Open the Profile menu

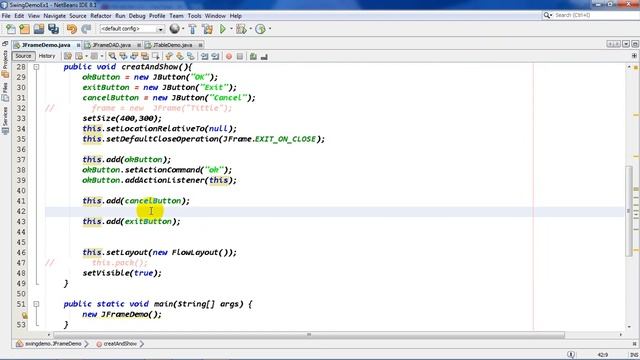tap(157, 16)
